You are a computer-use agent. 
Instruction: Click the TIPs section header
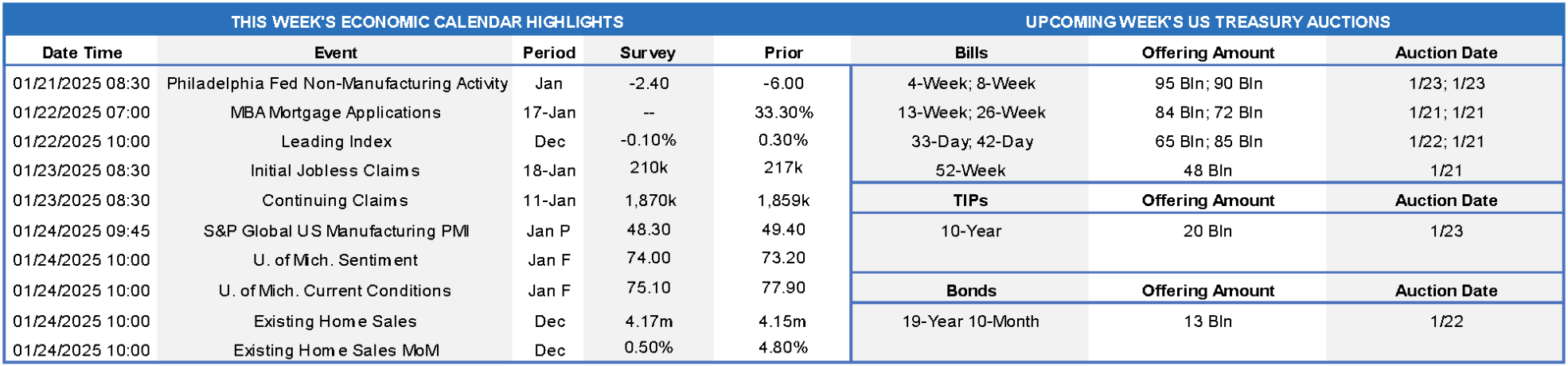970,201
